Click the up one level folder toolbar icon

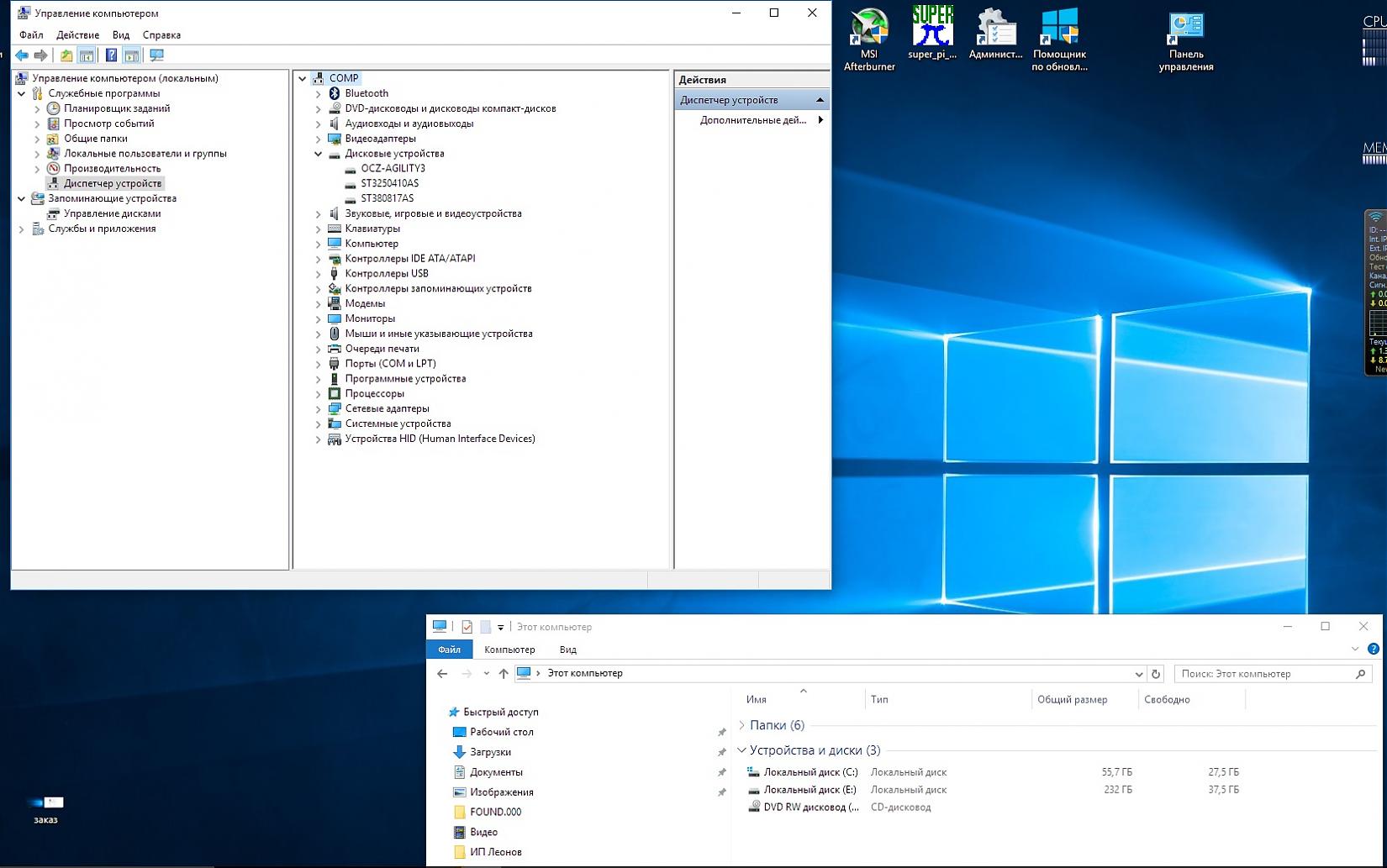click(x=66, y=55)
